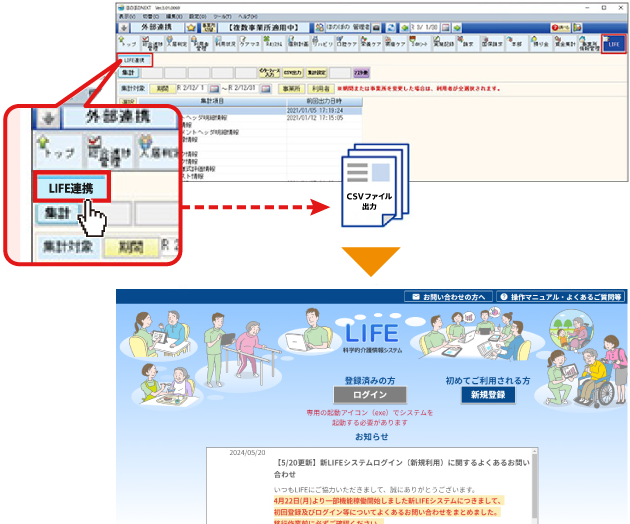This screenshot has width=630, height=524.
Task: Open the ツール menu in the menu bar
Action: 222,16
